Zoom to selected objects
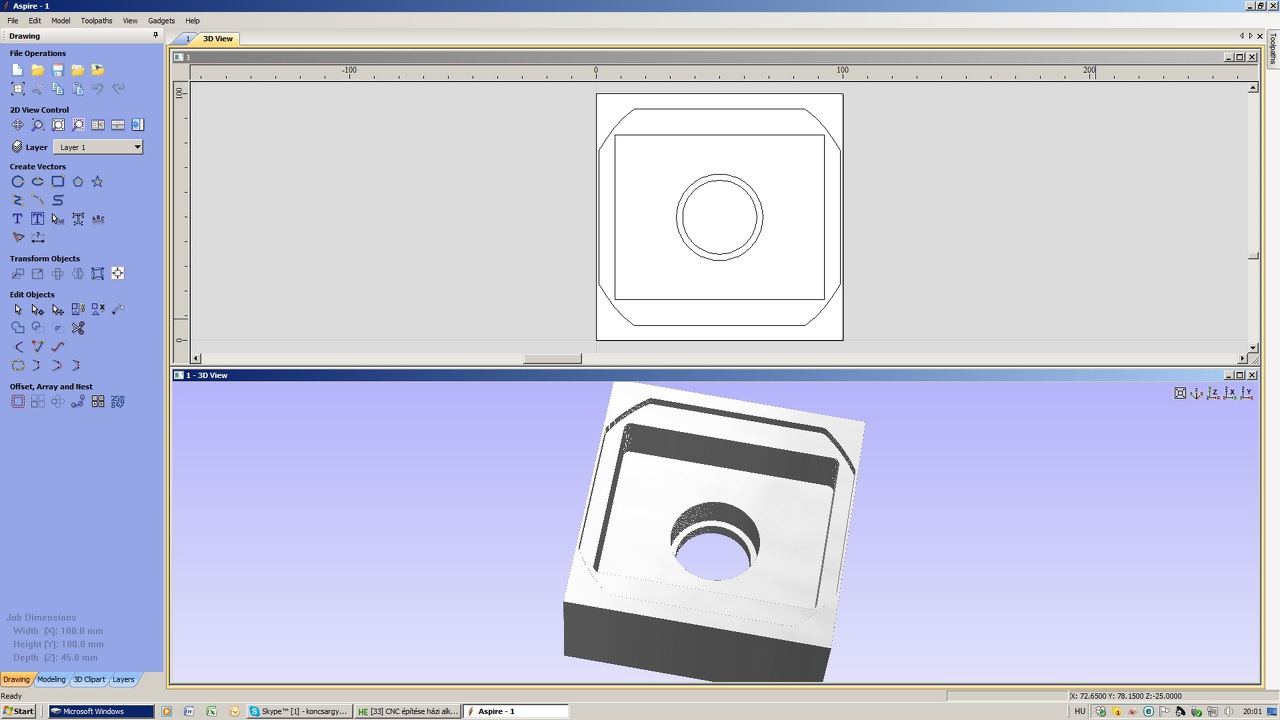This screenshot has width=1280, height=720. (78, 125)
